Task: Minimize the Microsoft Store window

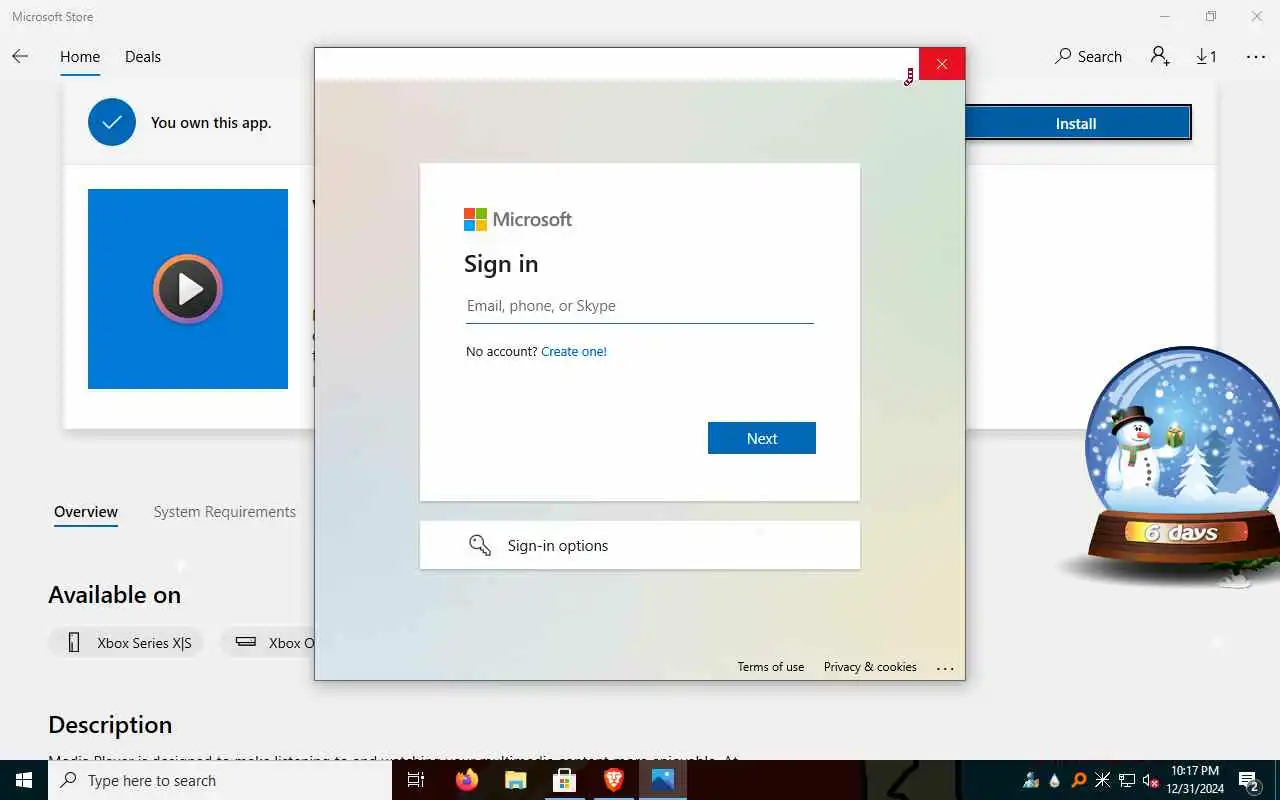Action: [x=1165, y=16]
